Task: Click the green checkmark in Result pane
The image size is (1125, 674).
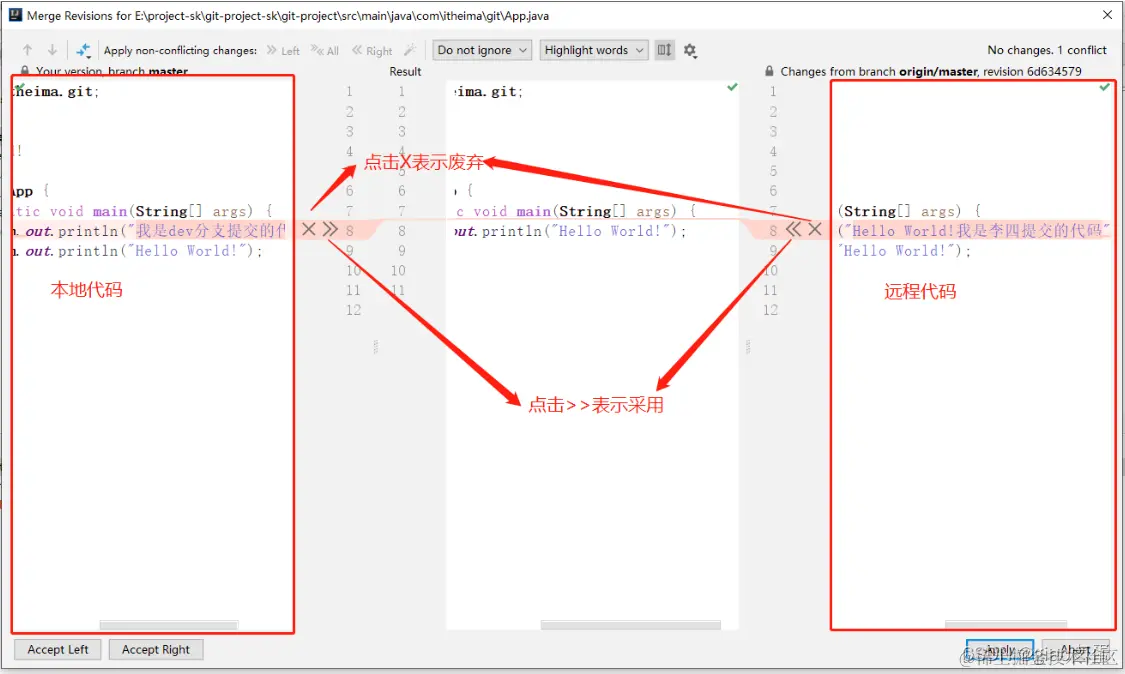Action: pos(732,87)
